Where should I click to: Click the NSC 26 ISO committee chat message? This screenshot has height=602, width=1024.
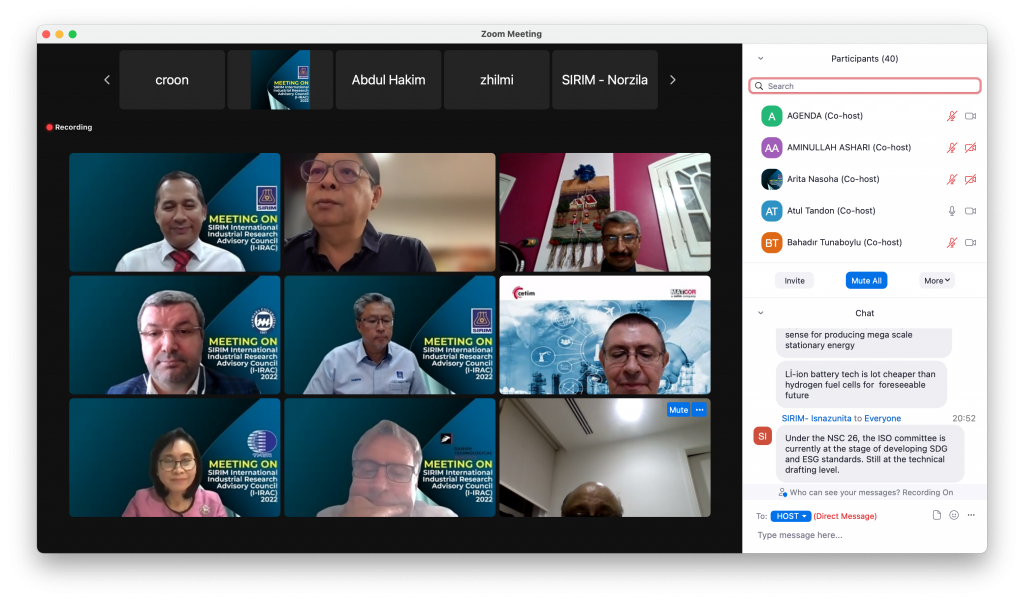pos(870,454)
